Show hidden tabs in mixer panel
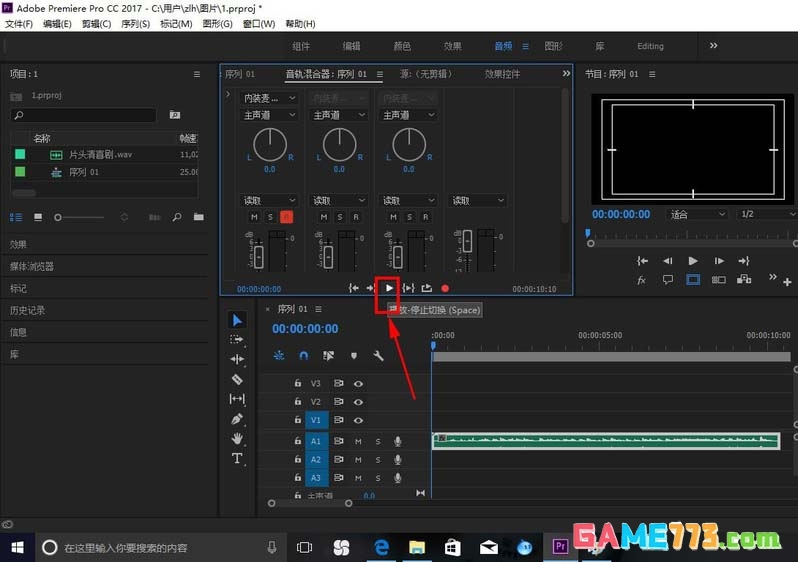798x562 pixels. tap(566, 74)
